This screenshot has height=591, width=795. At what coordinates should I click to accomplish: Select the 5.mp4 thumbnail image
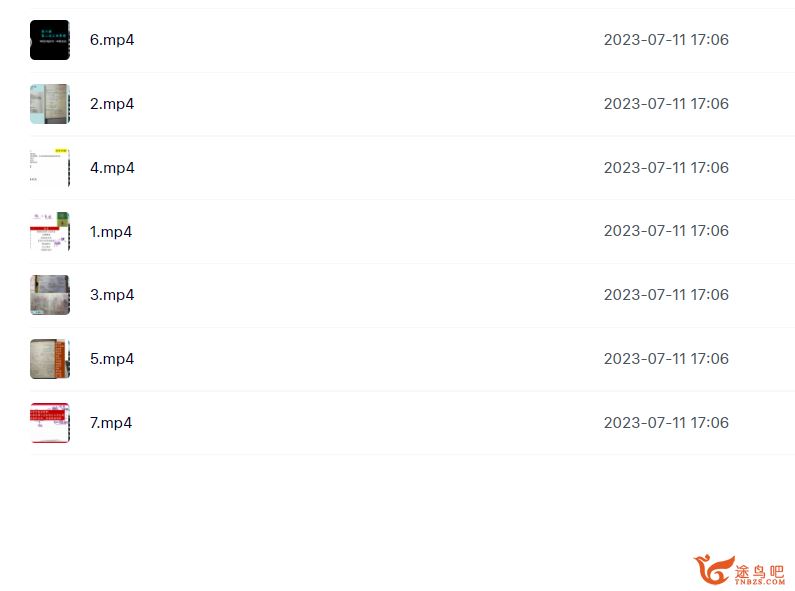[x=50, y=359]
